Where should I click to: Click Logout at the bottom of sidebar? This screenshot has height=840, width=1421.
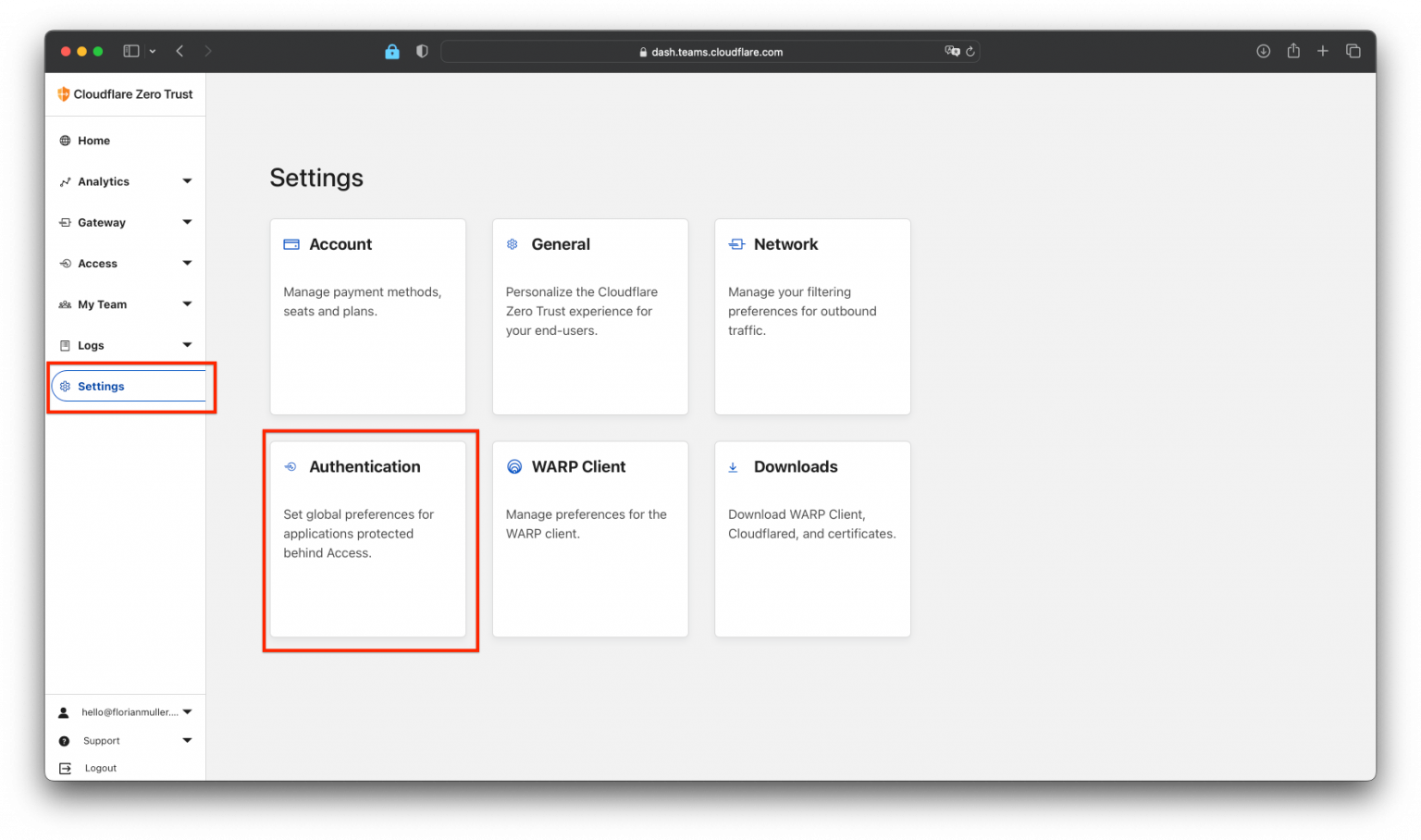99,768
